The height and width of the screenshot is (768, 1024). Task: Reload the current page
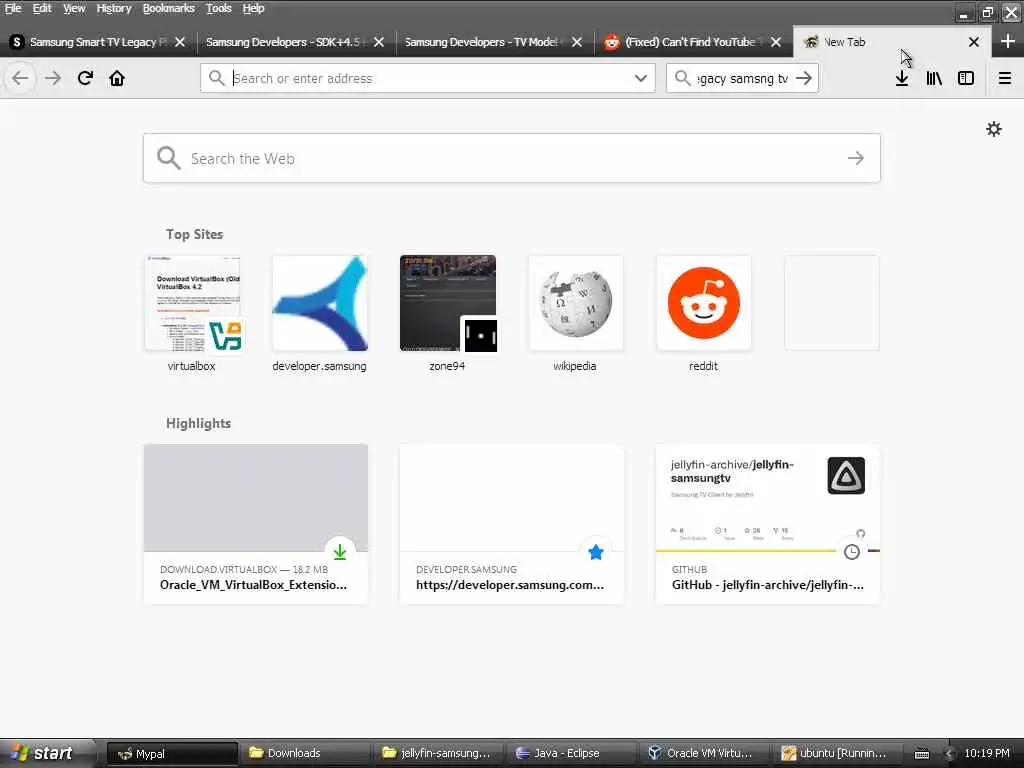[85, 78]
